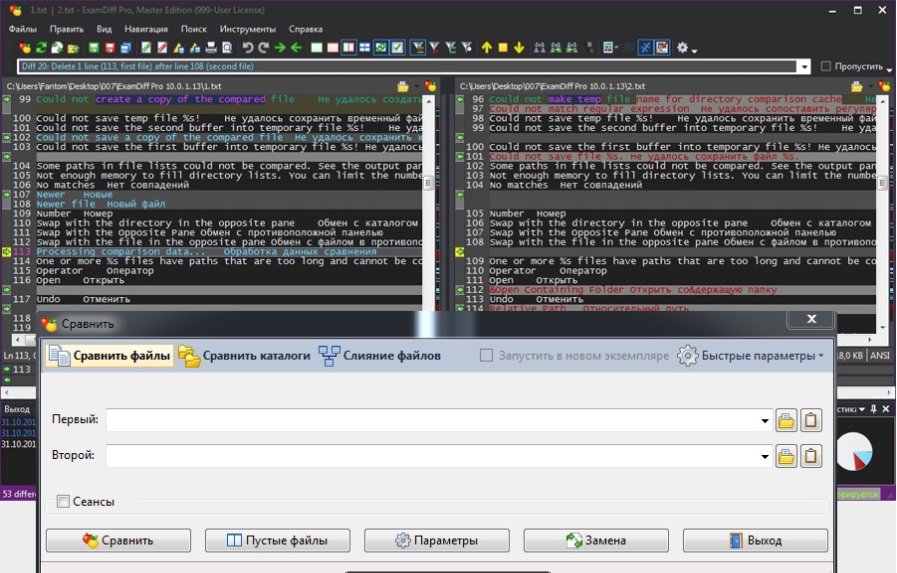Image resolution: width=897 pixels, height=573 pixels.
Task: Click browse folder icon for Второй field
Action: (786, 456)
